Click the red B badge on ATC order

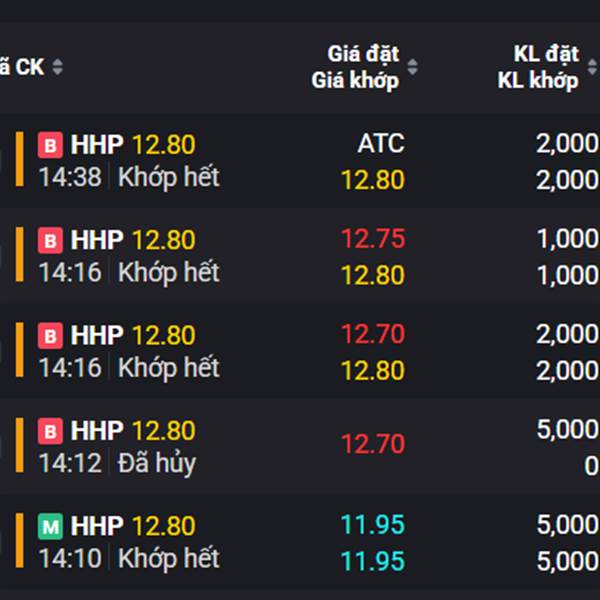(50, 146)
